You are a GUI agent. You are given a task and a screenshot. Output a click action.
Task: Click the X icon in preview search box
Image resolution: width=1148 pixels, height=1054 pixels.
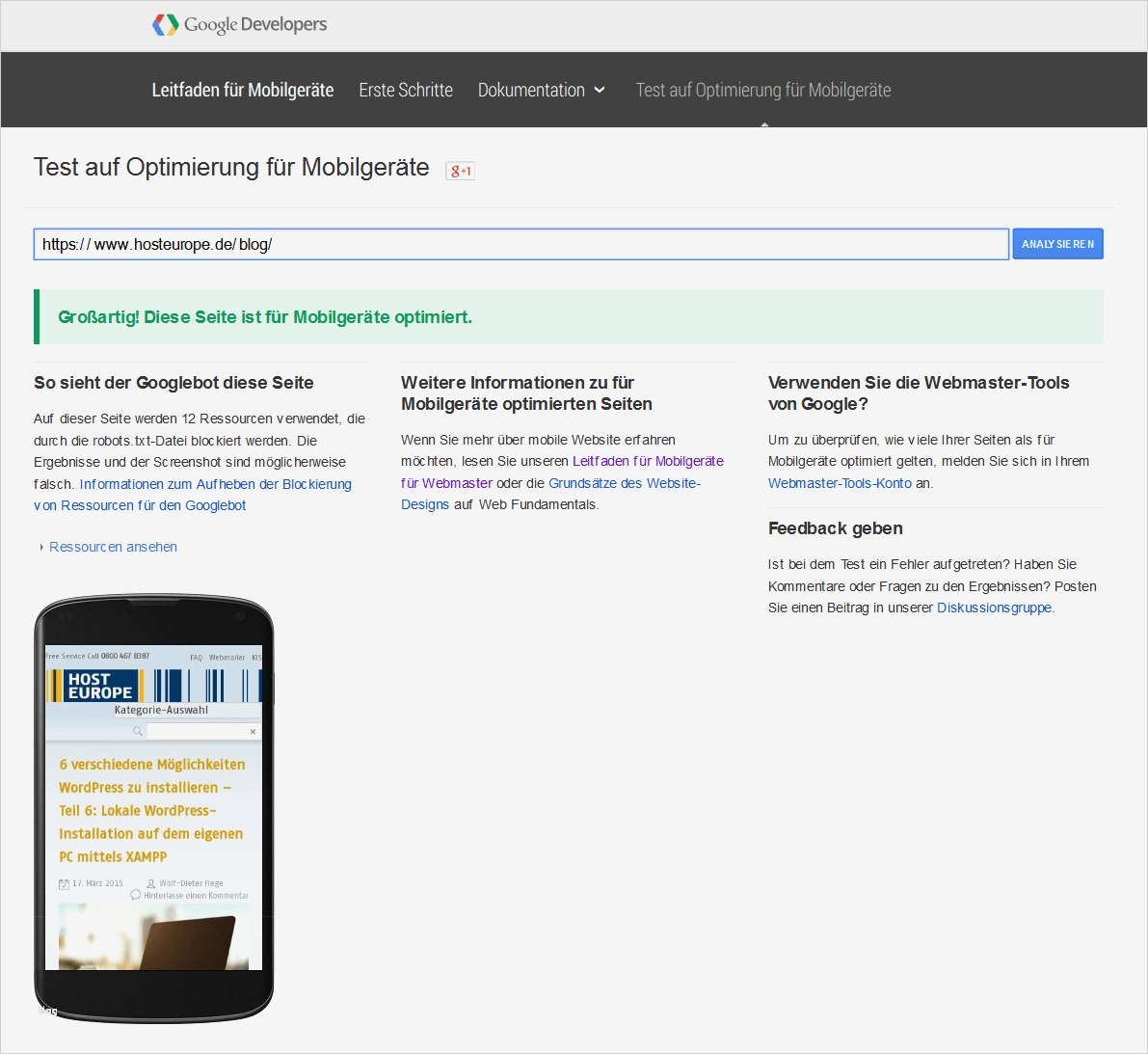coord(253,732)
